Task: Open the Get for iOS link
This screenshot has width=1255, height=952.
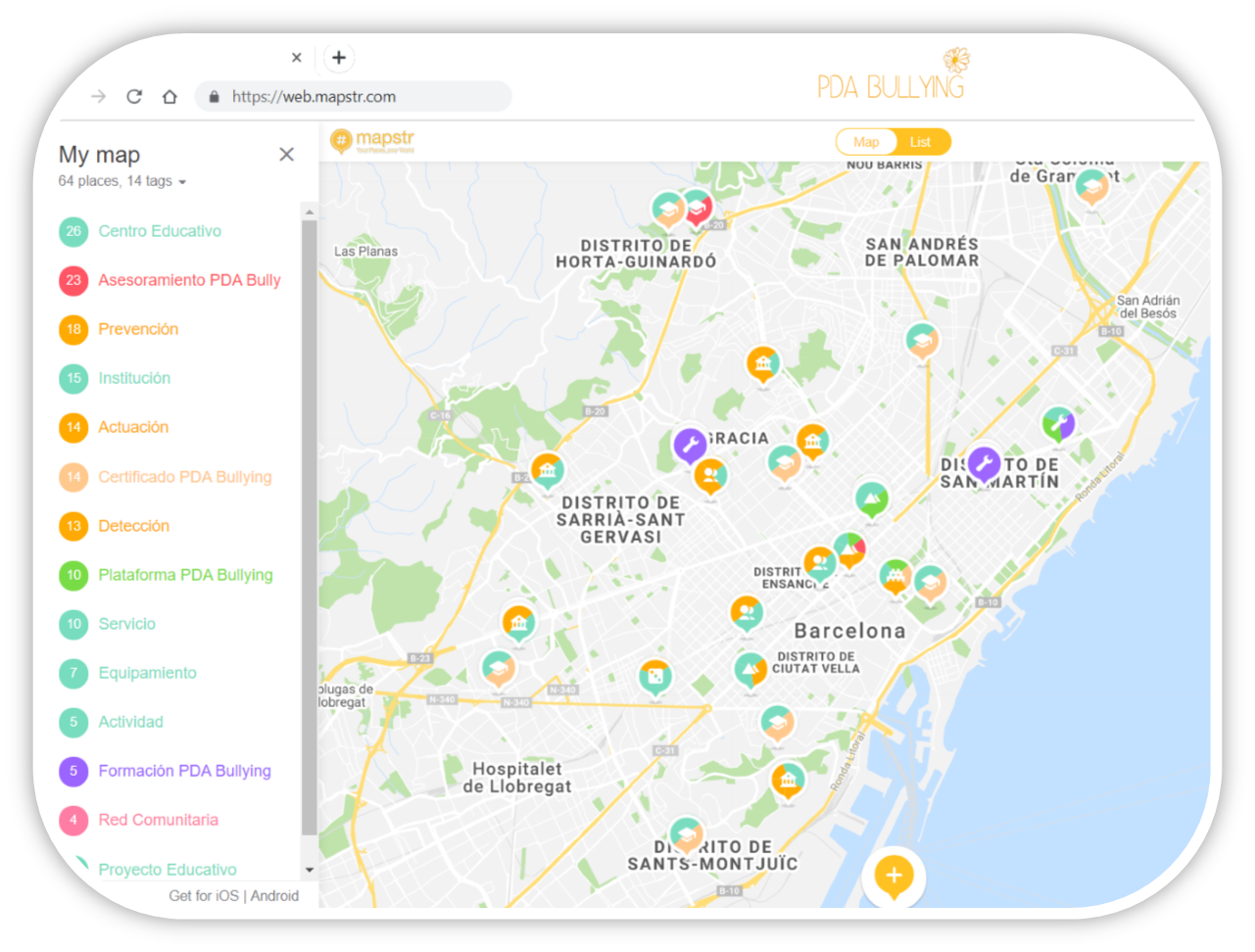Action: [x=204, y=895]
